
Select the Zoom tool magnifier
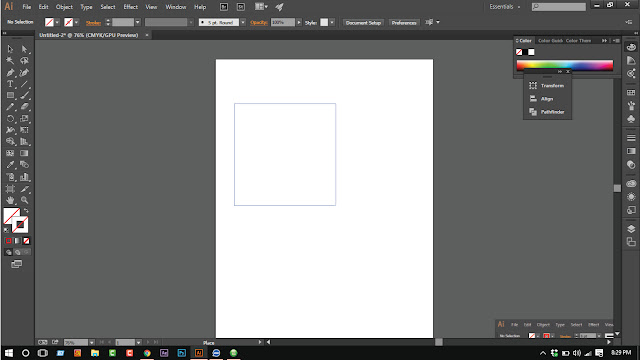pyautogui.click(x=24, y=200)
